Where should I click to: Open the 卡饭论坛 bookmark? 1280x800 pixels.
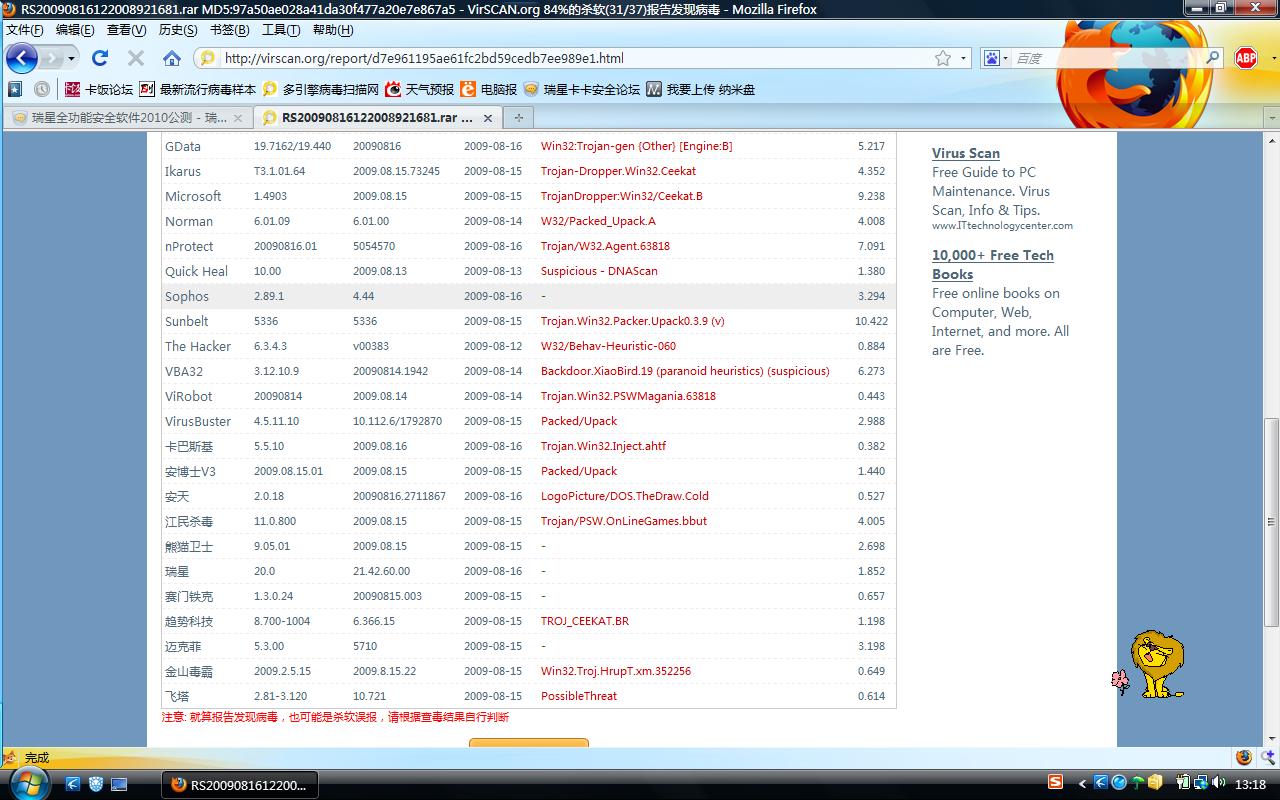[98, 89]
